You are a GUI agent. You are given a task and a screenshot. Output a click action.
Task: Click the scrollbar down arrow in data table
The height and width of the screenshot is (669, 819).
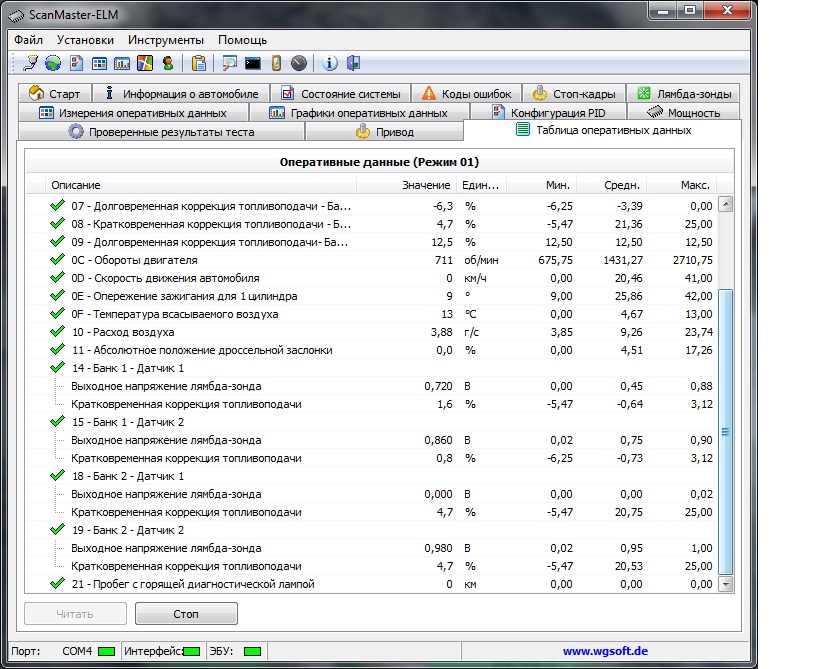[726, 584]
